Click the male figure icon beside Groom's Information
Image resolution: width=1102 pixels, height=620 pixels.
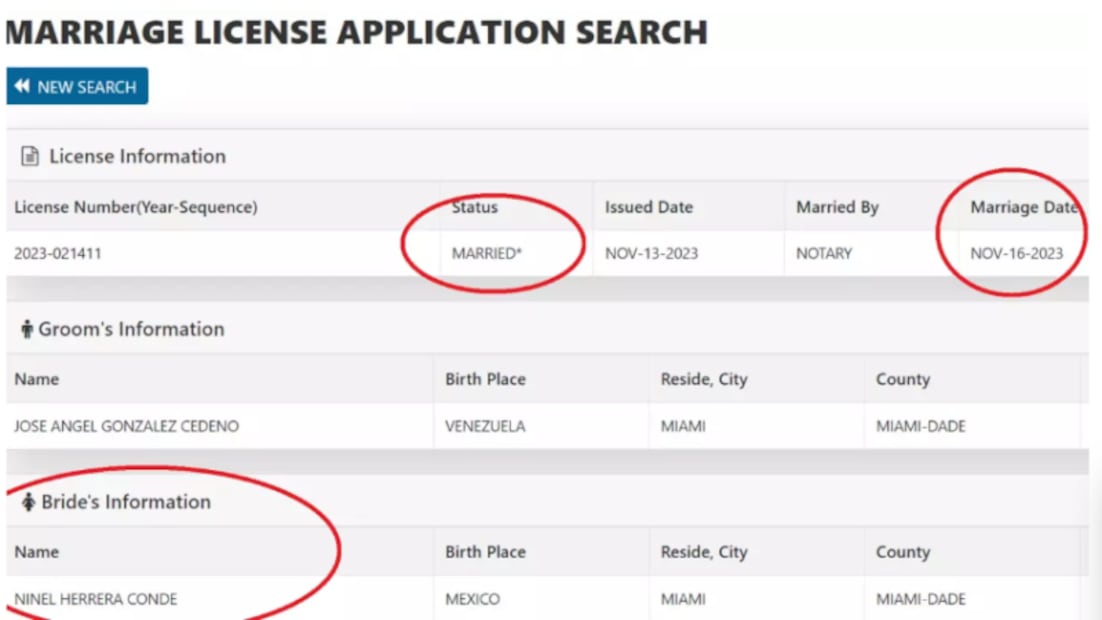pyautogui.click(x=27, y=330)
